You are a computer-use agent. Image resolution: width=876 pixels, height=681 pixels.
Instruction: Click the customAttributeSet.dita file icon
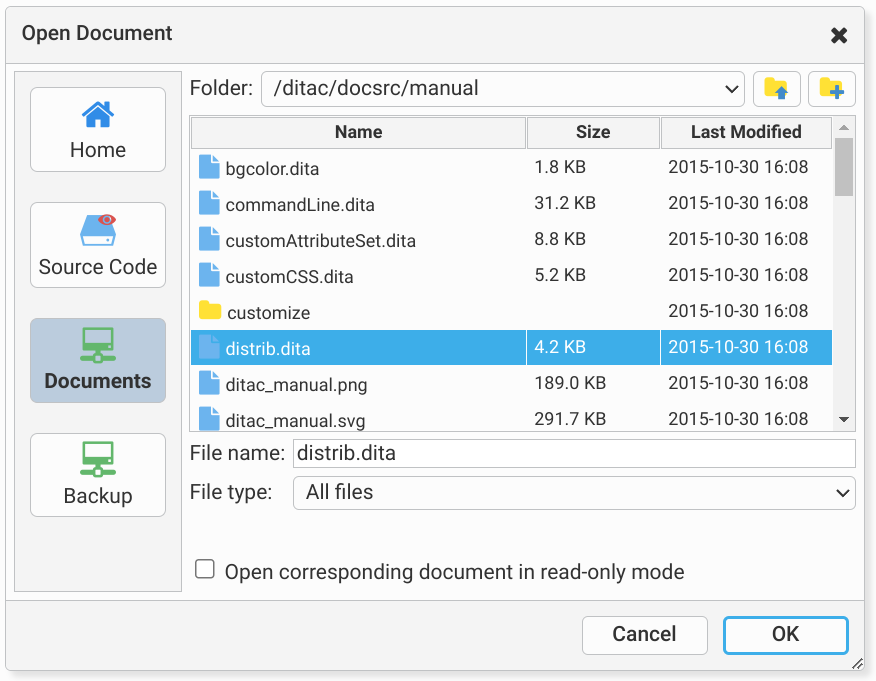pos(209,239)
